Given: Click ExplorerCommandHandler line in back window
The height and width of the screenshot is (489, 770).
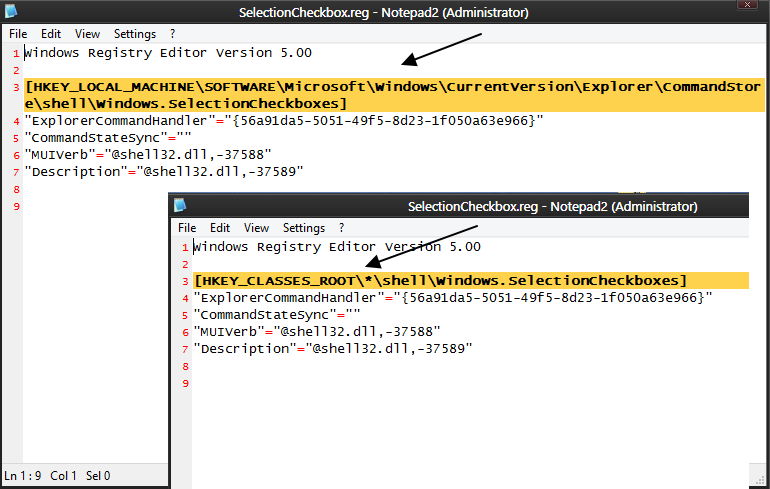Looking at the screenshot, I should [284, 121].
